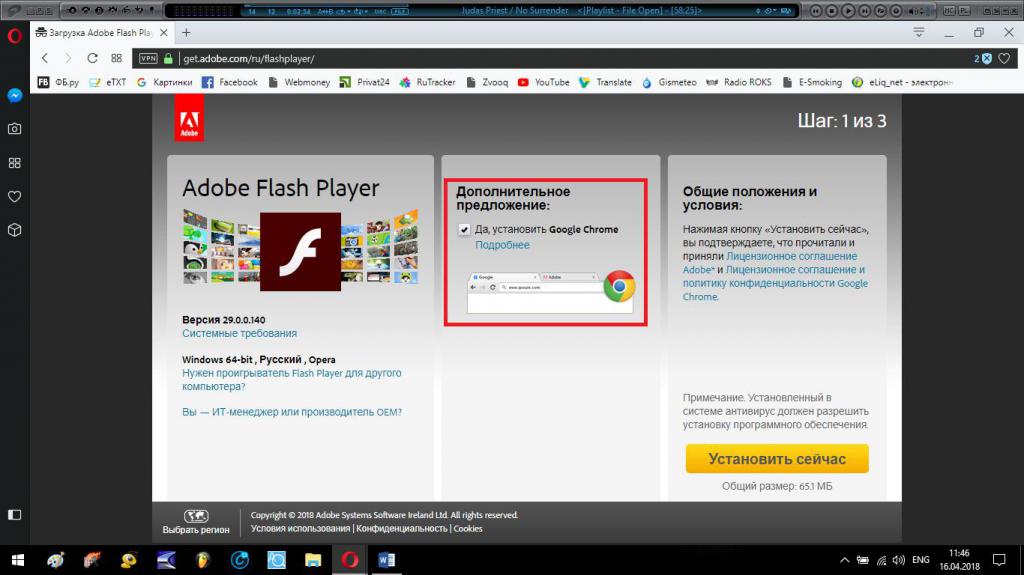Open volume control in system tray
Screen dimensions: 1024x575
coord(899,560)
